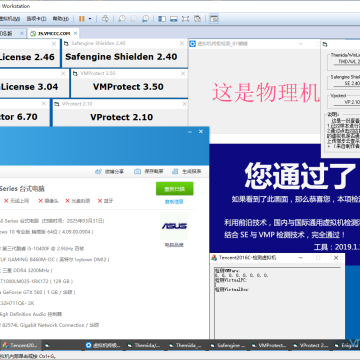Open the VMProtect taskbar item

269,345
